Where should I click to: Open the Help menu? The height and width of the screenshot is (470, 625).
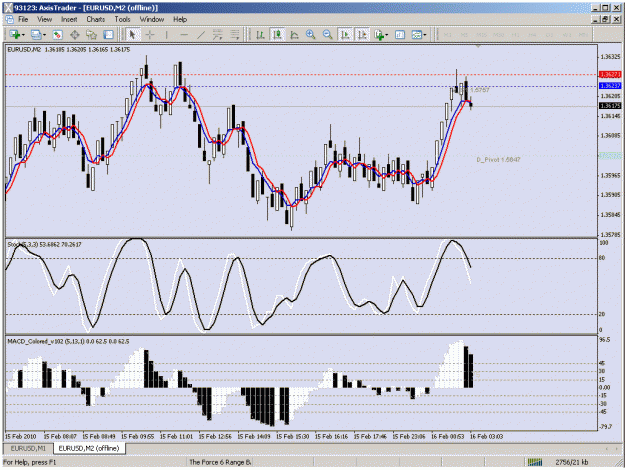tap(180, 19)
